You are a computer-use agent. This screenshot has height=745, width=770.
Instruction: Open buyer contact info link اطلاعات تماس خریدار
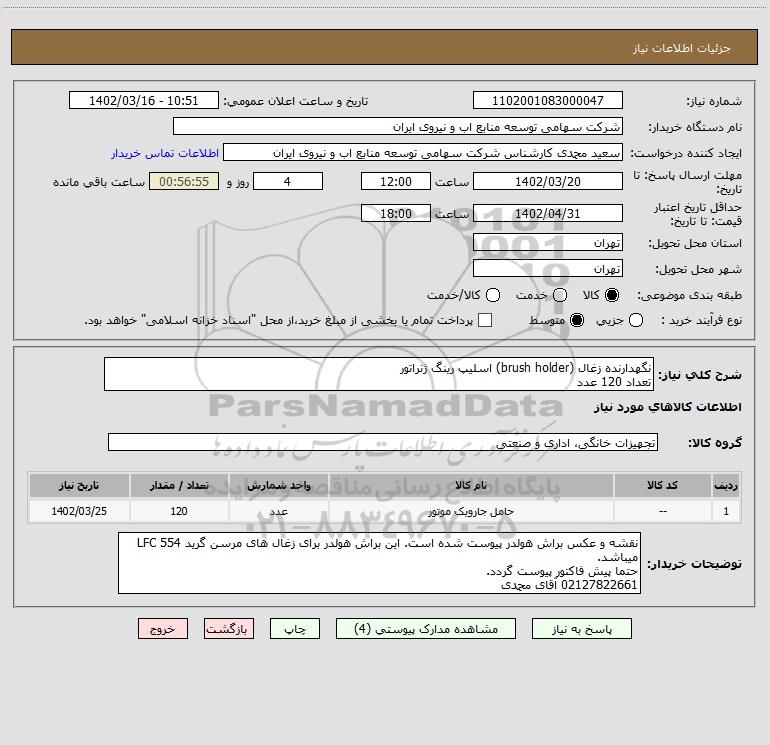tap(165, 153)
